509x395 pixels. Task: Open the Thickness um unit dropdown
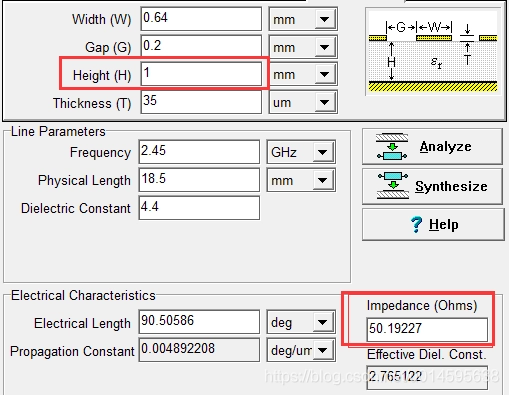point(303,102)
